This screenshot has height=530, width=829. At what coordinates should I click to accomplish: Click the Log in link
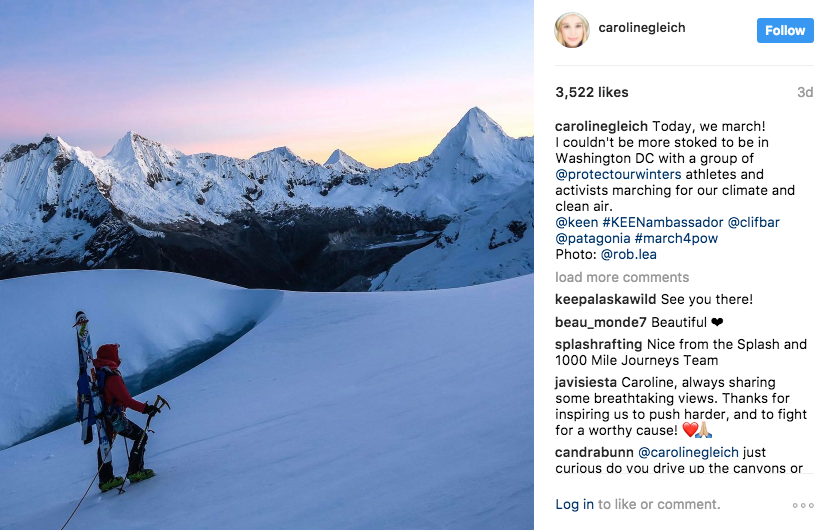[x=574, y=504]
